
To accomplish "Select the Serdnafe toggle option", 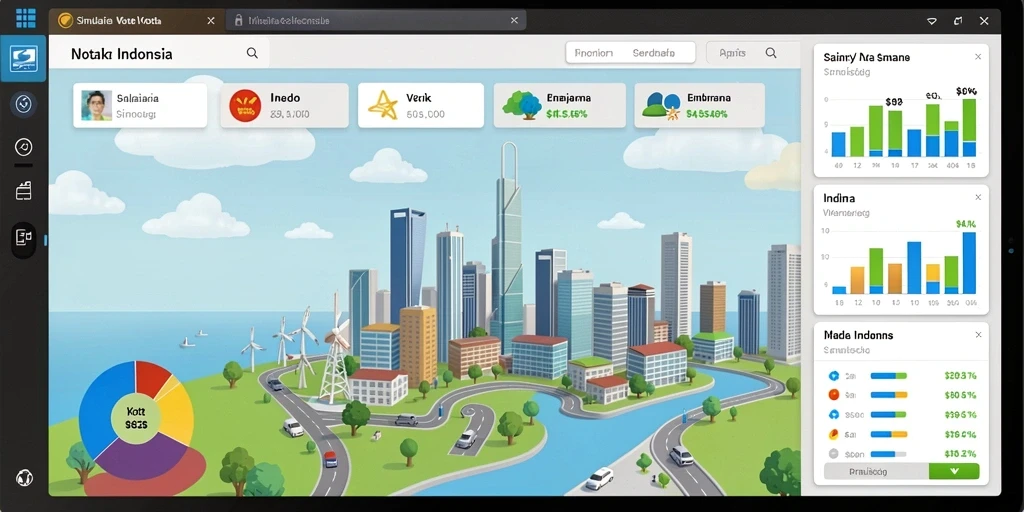I will coord(654,54).
